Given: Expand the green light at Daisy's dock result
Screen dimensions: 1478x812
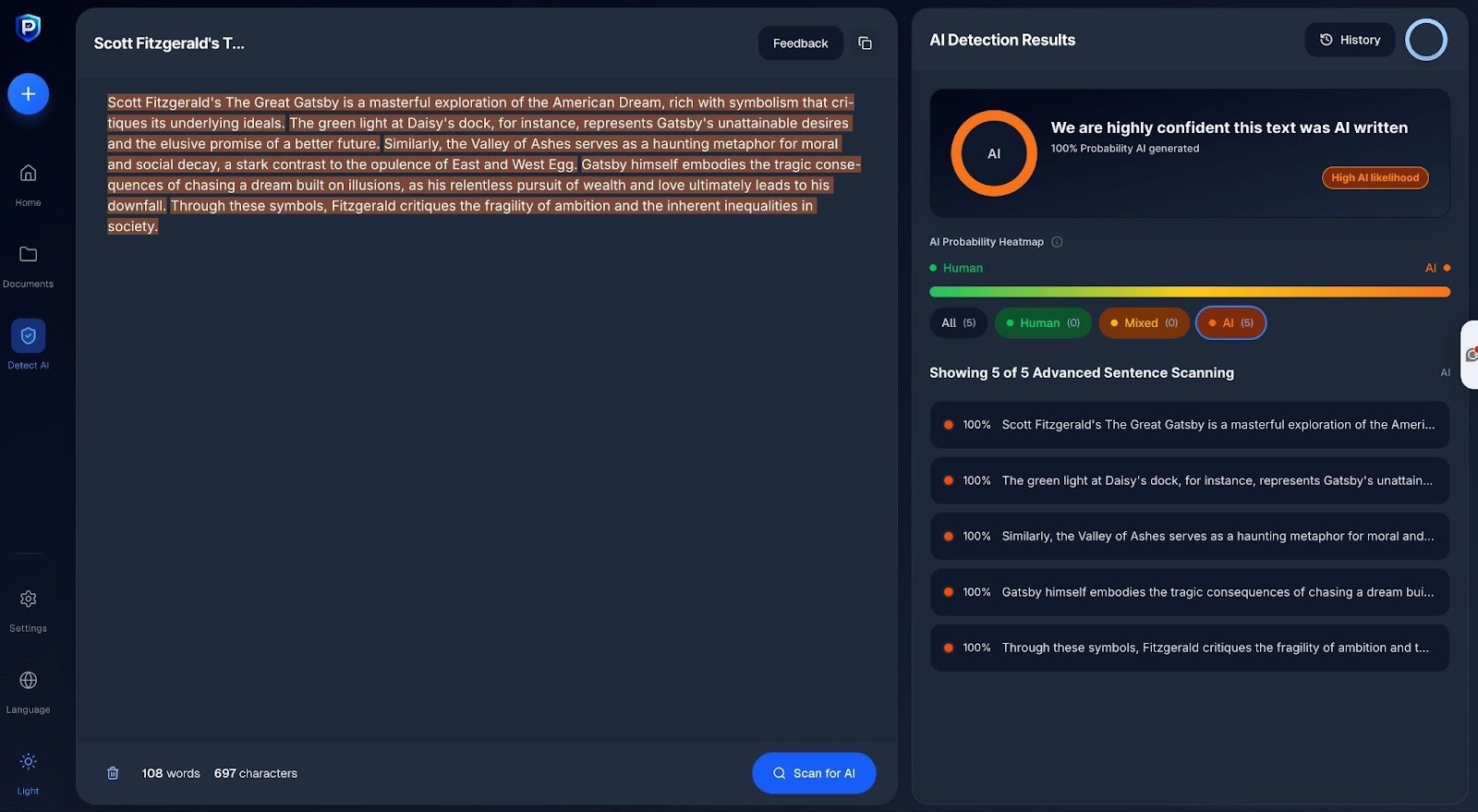Looking at the screenshot, I should pos(1189,480).
